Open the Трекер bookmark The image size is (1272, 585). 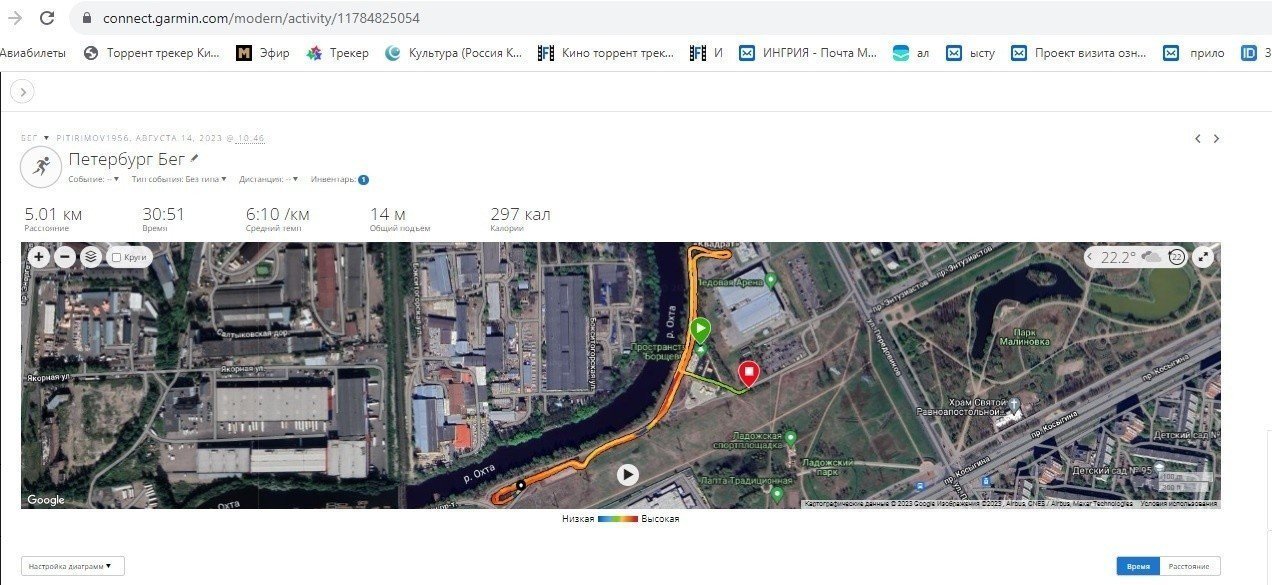pyautogui.click(x=338, y=53)
